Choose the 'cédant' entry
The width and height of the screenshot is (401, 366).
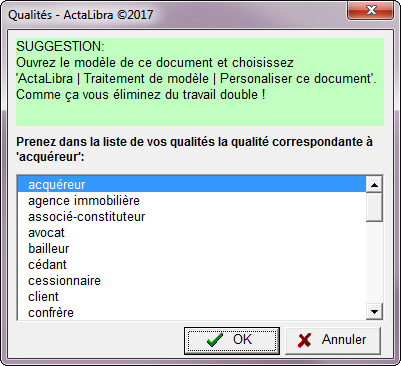(x=192, y=264)
